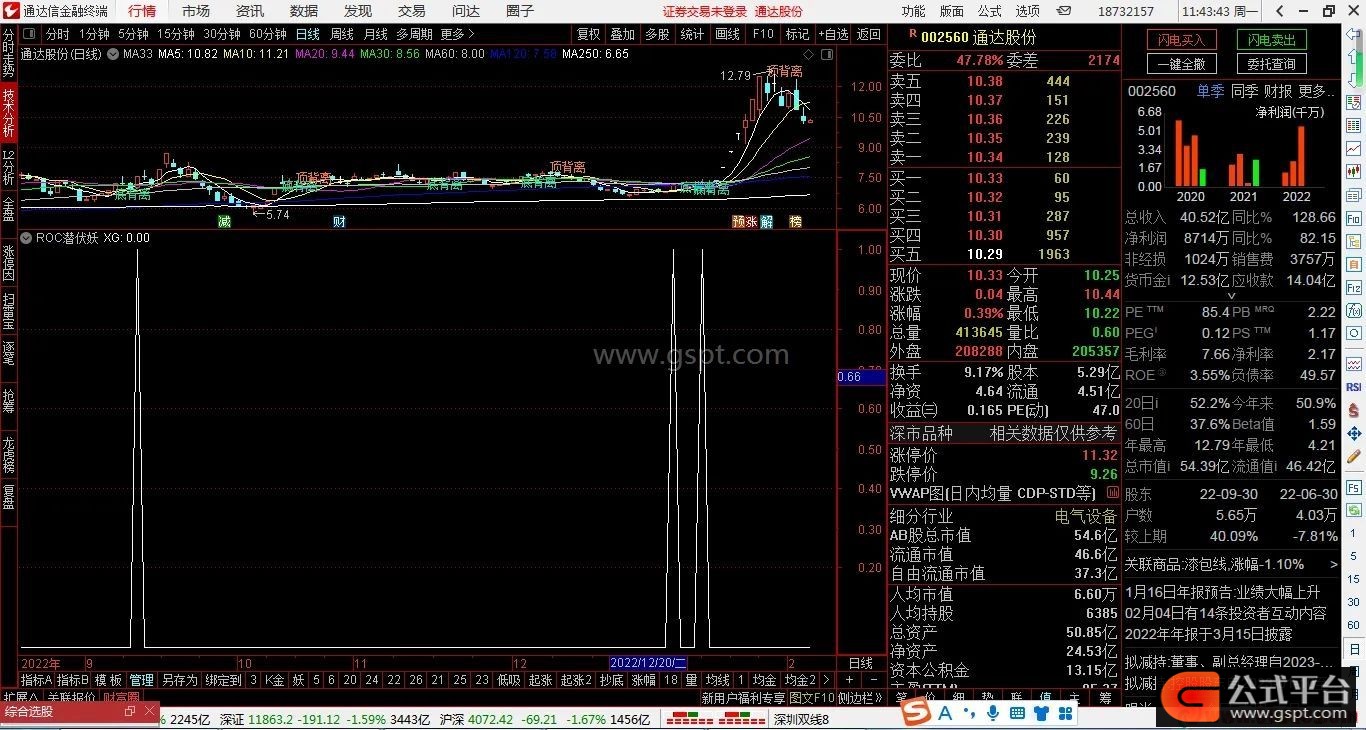1366x730 pixels.
Task: Click the F10 icon in right sidebar
Action: point(1353,219)
